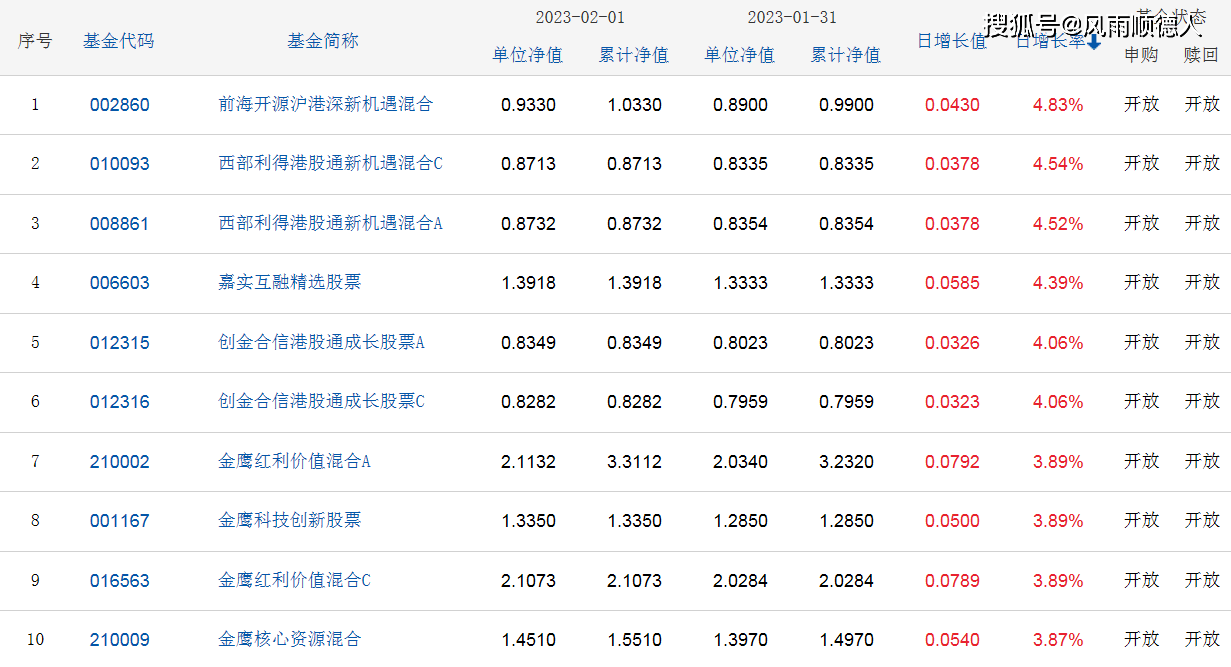Click 金鹰科技创新股票 fund name
The height and width of the screenshot is (667, 1231).
289,520
